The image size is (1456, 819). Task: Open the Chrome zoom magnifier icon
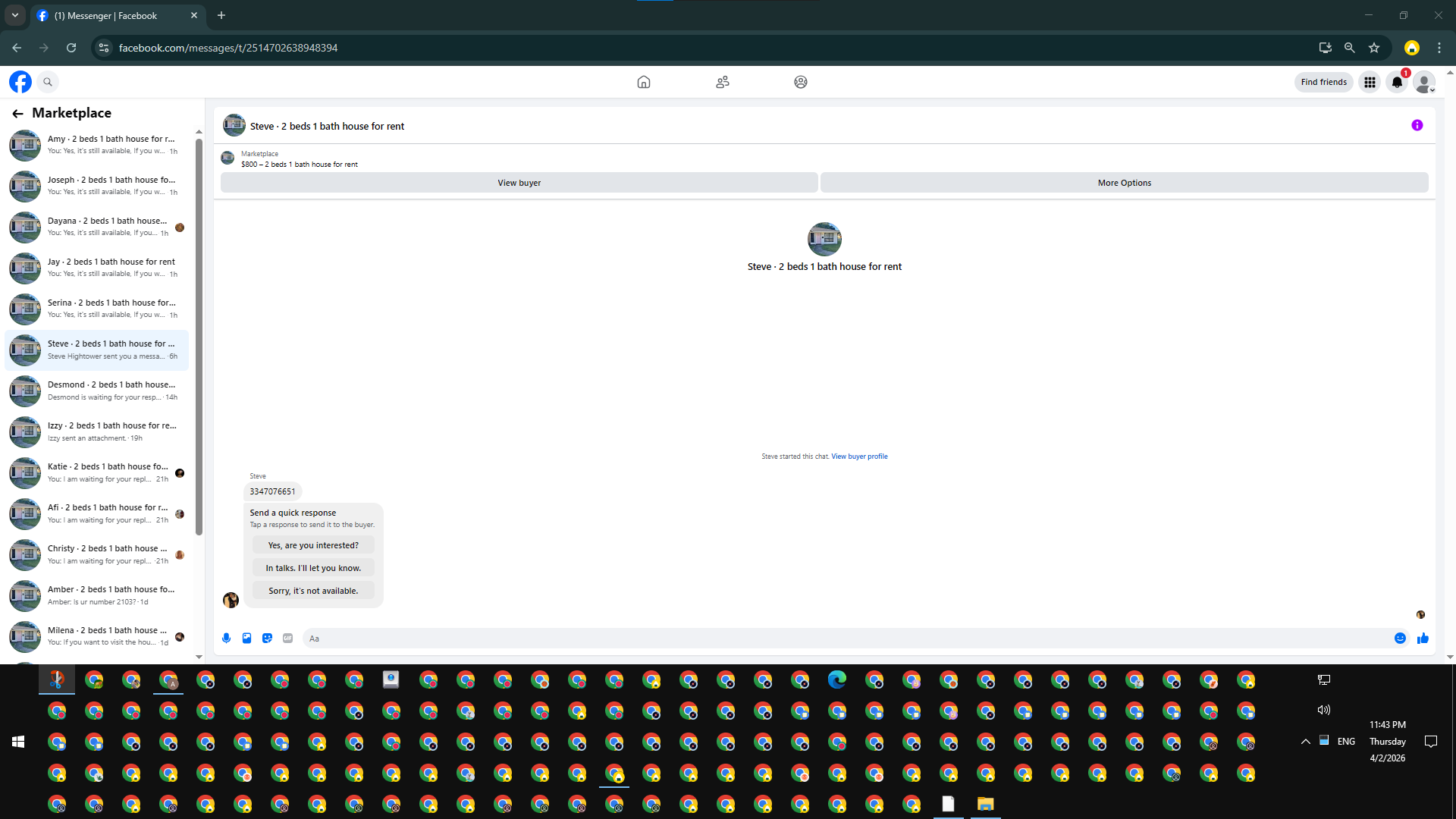[x=1350, y=48]
